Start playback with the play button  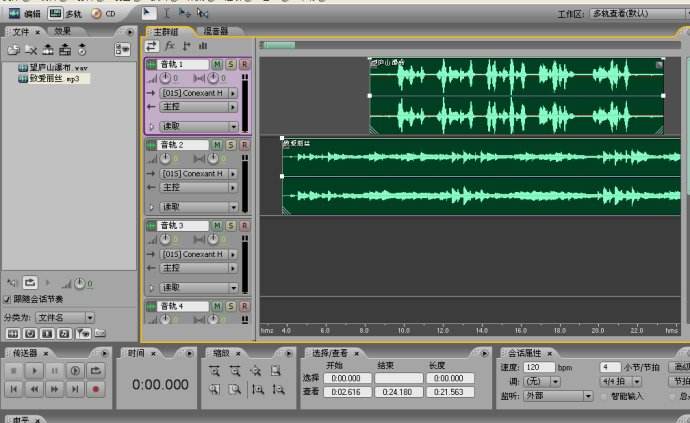[34, 371]
